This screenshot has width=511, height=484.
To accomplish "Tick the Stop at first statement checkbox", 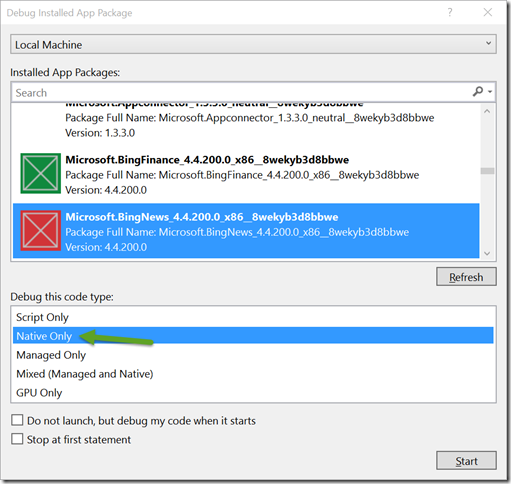I will 17,439.
